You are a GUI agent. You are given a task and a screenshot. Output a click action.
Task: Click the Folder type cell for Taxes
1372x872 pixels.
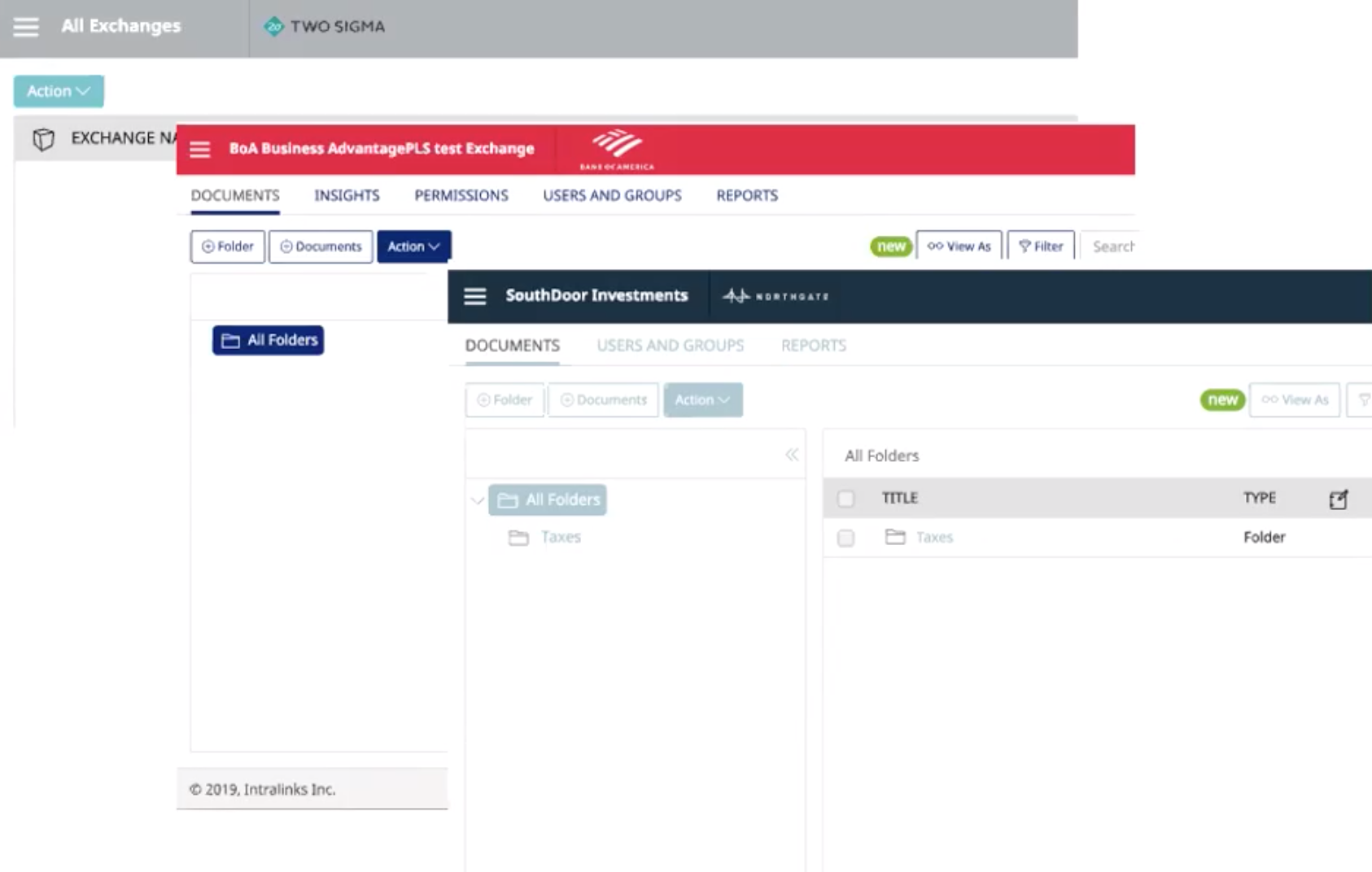coord(1265,538)
